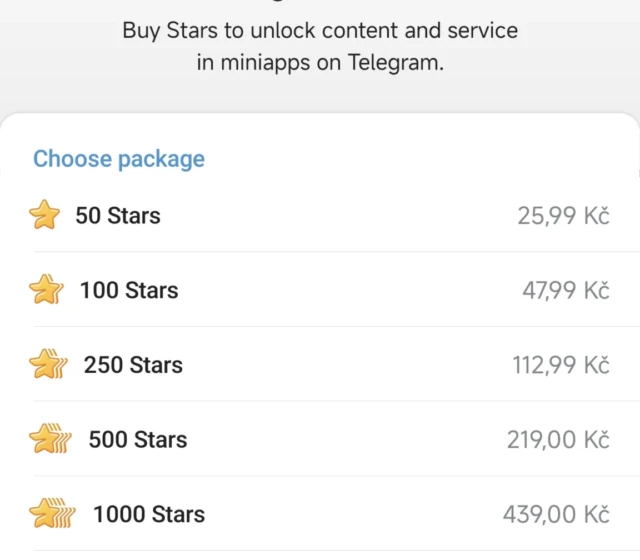Tap the 47,99 Kč price
Image resolution: width=640 pixels, height=560 pixels.
pos(565,290)
